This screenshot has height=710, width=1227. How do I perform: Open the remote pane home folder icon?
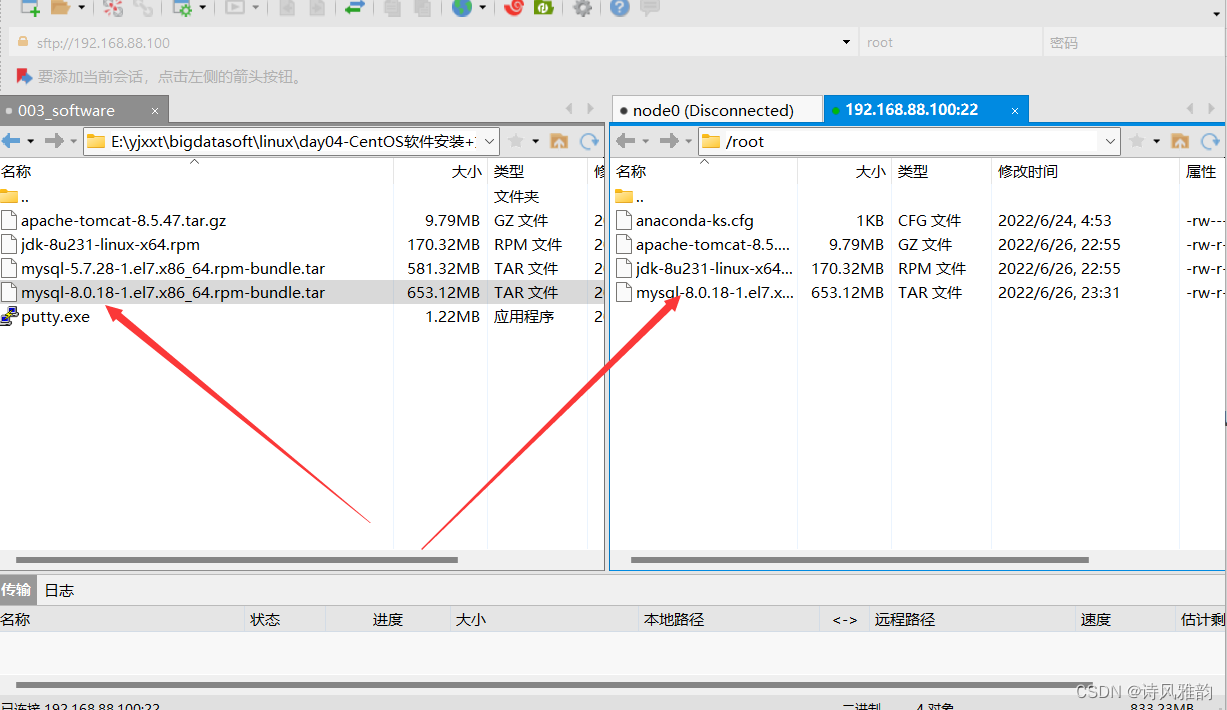[x=1180, y=141]
